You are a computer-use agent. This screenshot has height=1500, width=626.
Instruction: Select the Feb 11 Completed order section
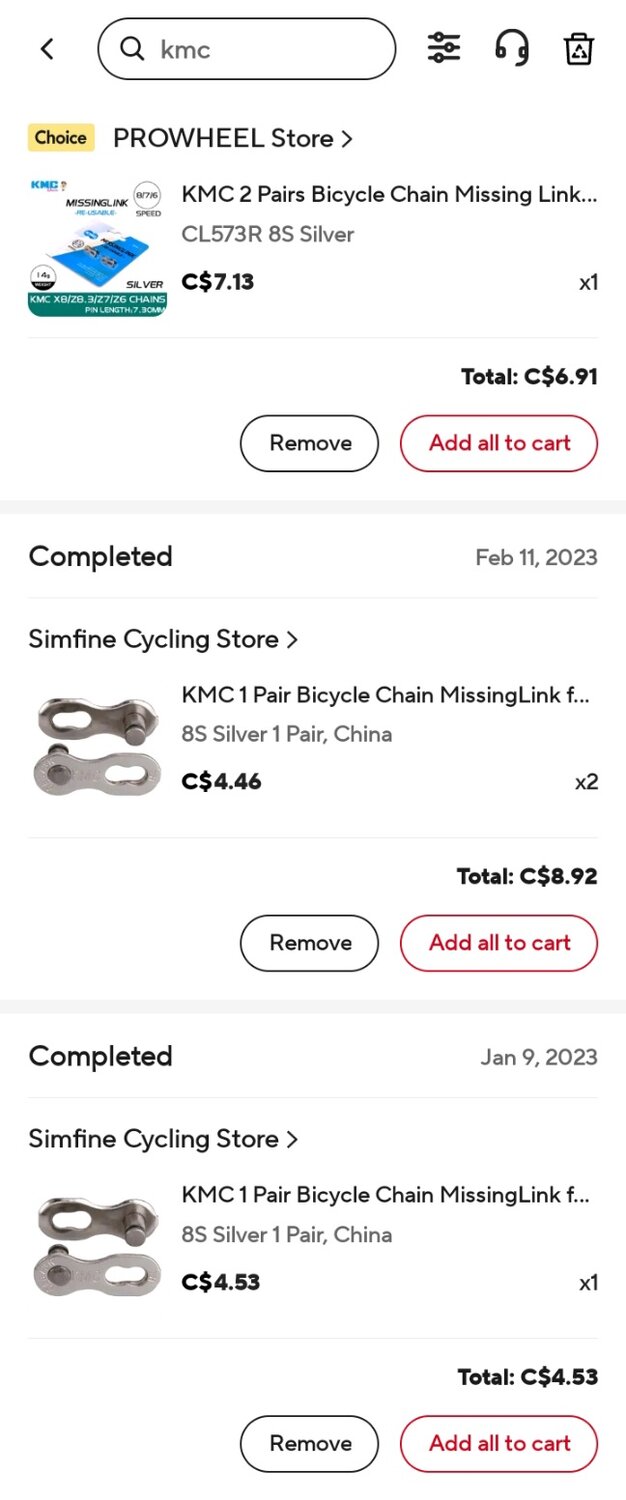pyautogui.click(x=100, y=557)
